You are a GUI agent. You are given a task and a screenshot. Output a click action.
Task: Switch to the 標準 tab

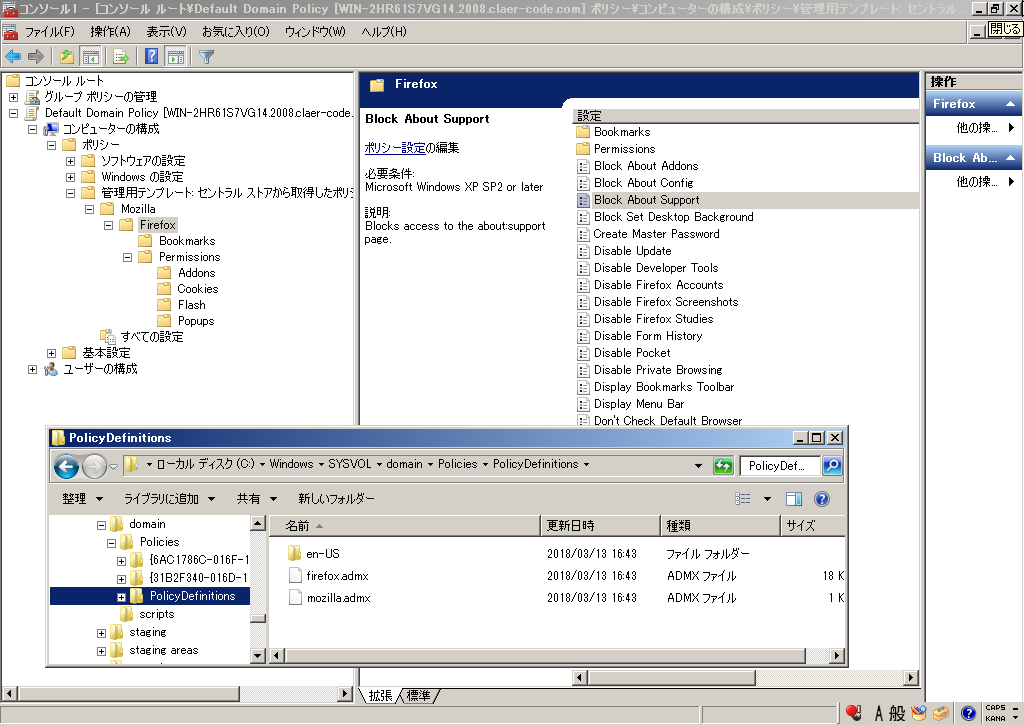coord(419,696)
